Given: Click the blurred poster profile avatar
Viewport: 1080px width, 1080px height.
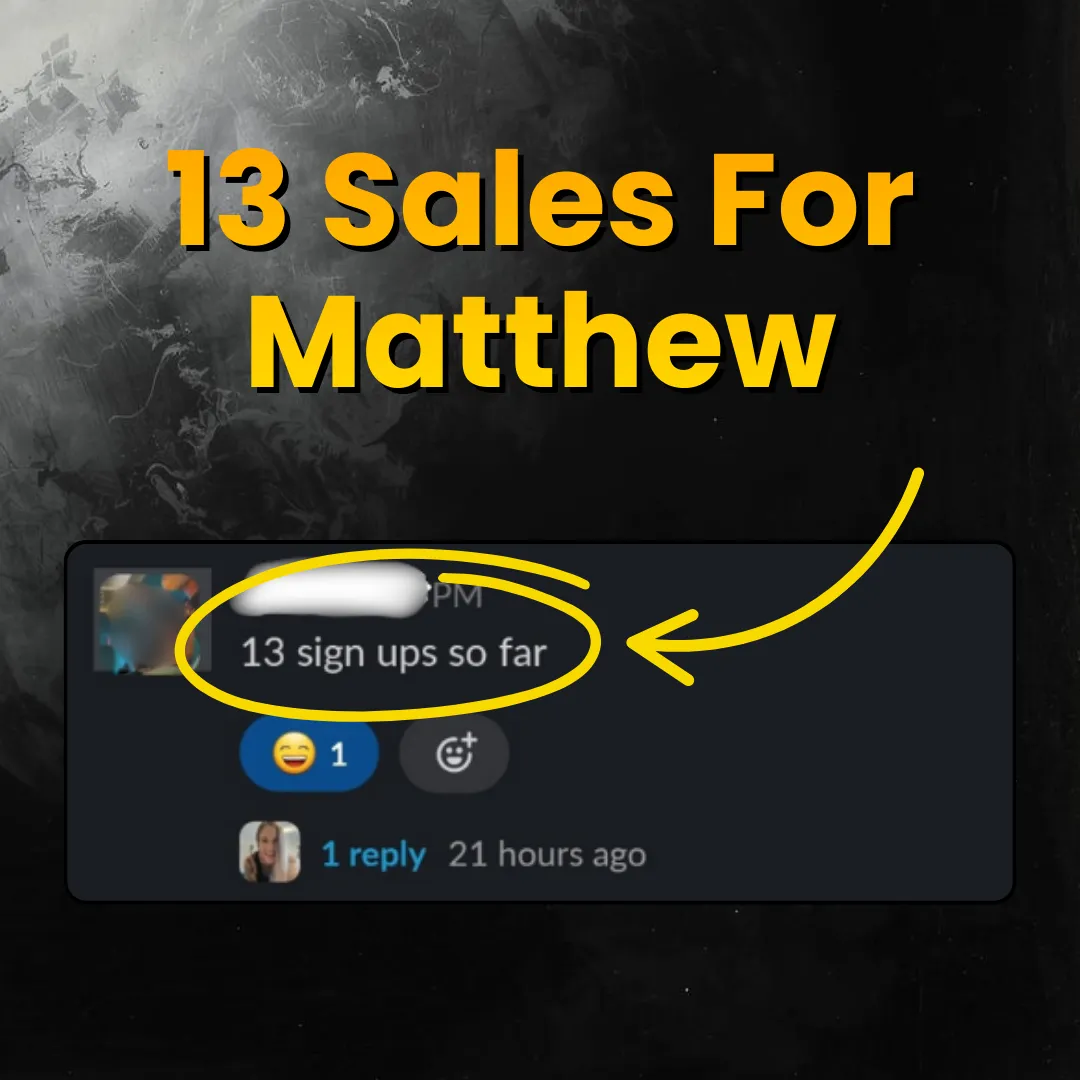Looking at the screenshot, I should point(152,621).
